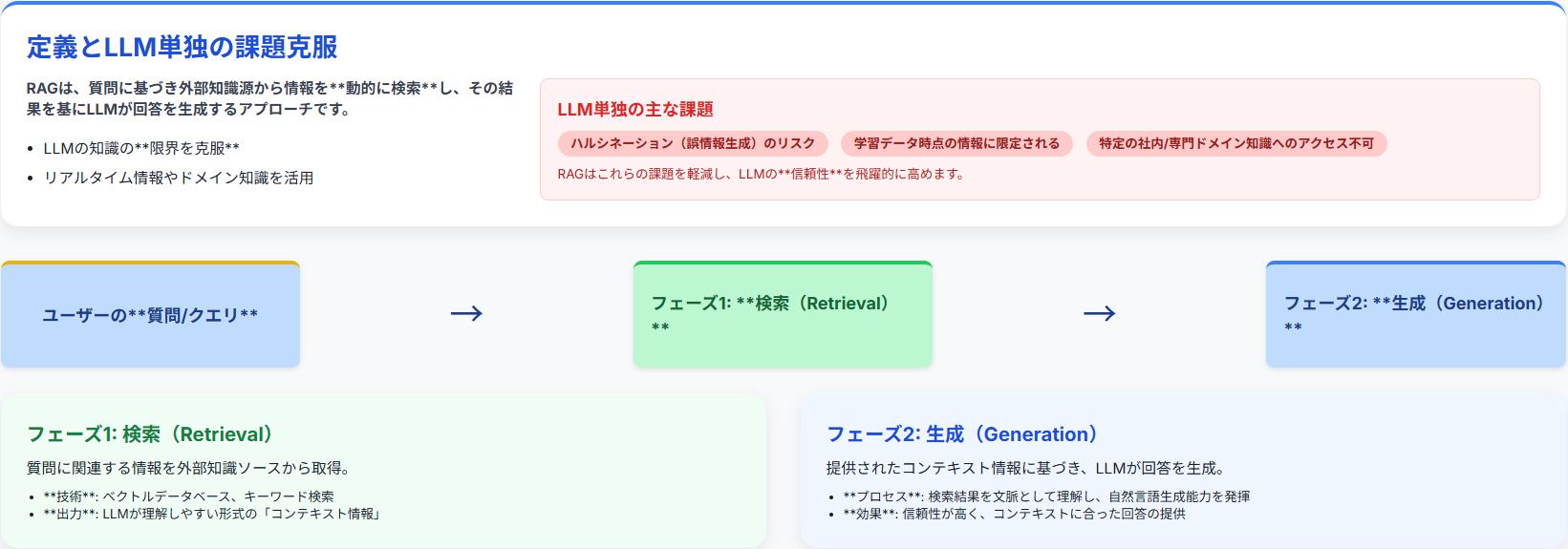Click the green フェーズ1 検索 flow step box

tap(782, 315)
